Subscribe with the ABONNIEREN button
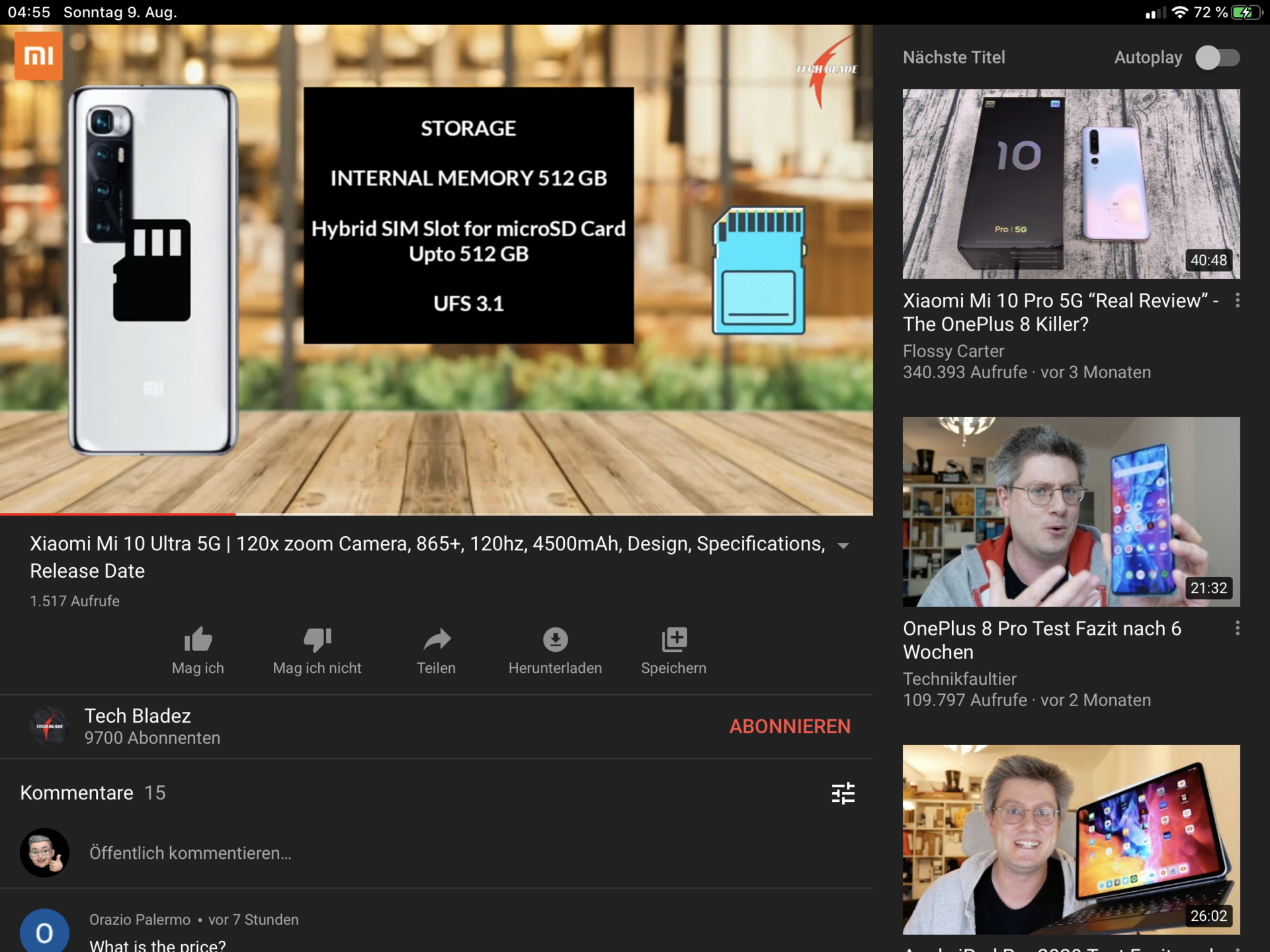 tap(790, 727)
